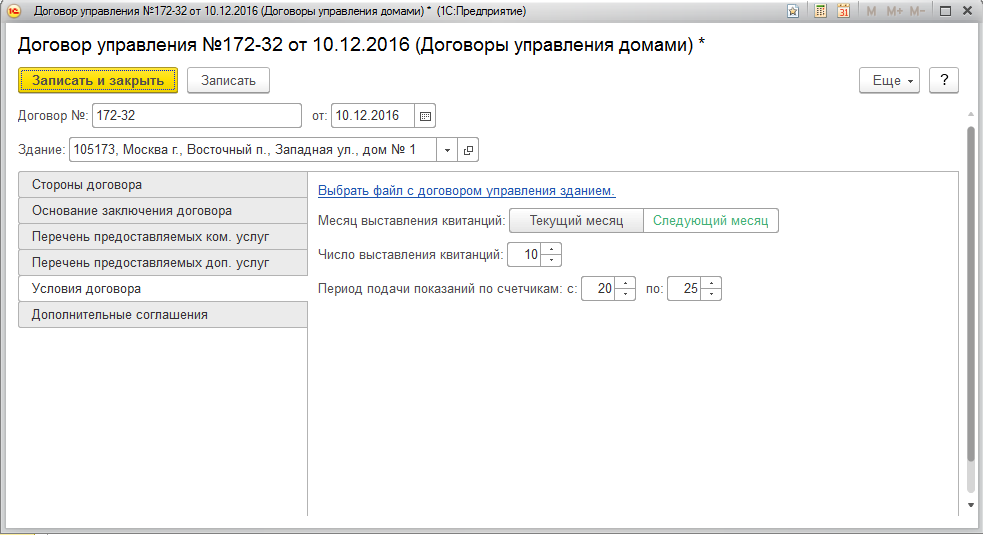Open the date picker next to 10.12.2016
The width and height of the screenshot is (983, 535).
425,116
